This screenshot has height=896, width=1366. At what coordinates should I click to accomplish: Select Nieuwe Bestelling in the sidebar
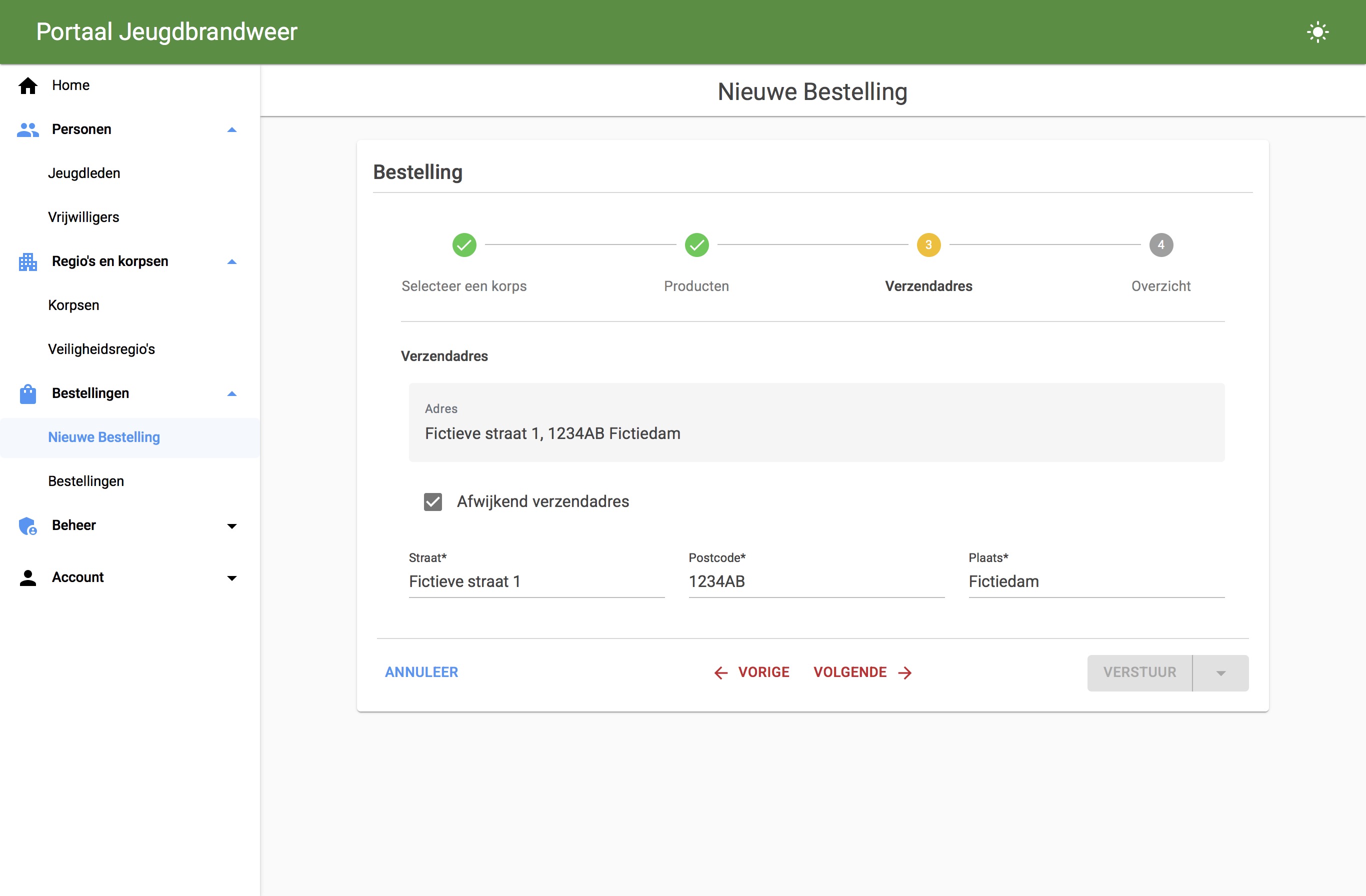[x=129, y=437]
